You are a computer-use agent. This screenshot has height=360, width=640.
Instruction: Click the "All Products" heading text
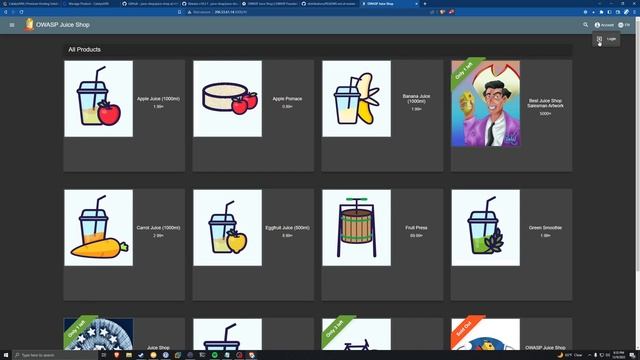coord(84,49)
